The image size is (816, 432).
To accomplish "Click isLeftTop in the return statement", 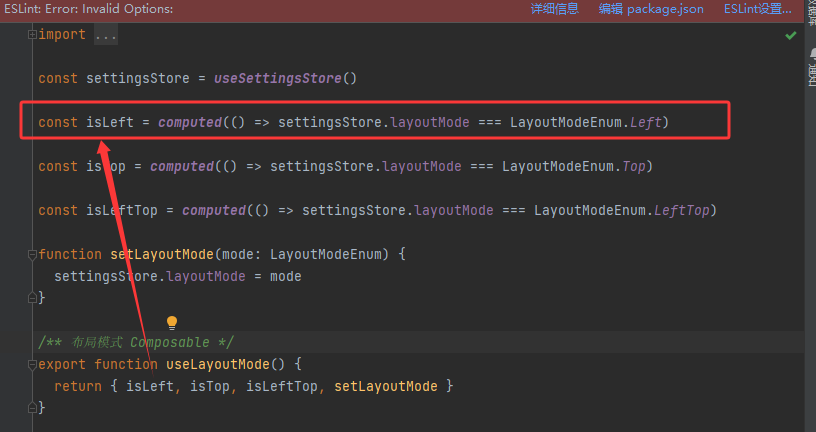I will 282,386.
